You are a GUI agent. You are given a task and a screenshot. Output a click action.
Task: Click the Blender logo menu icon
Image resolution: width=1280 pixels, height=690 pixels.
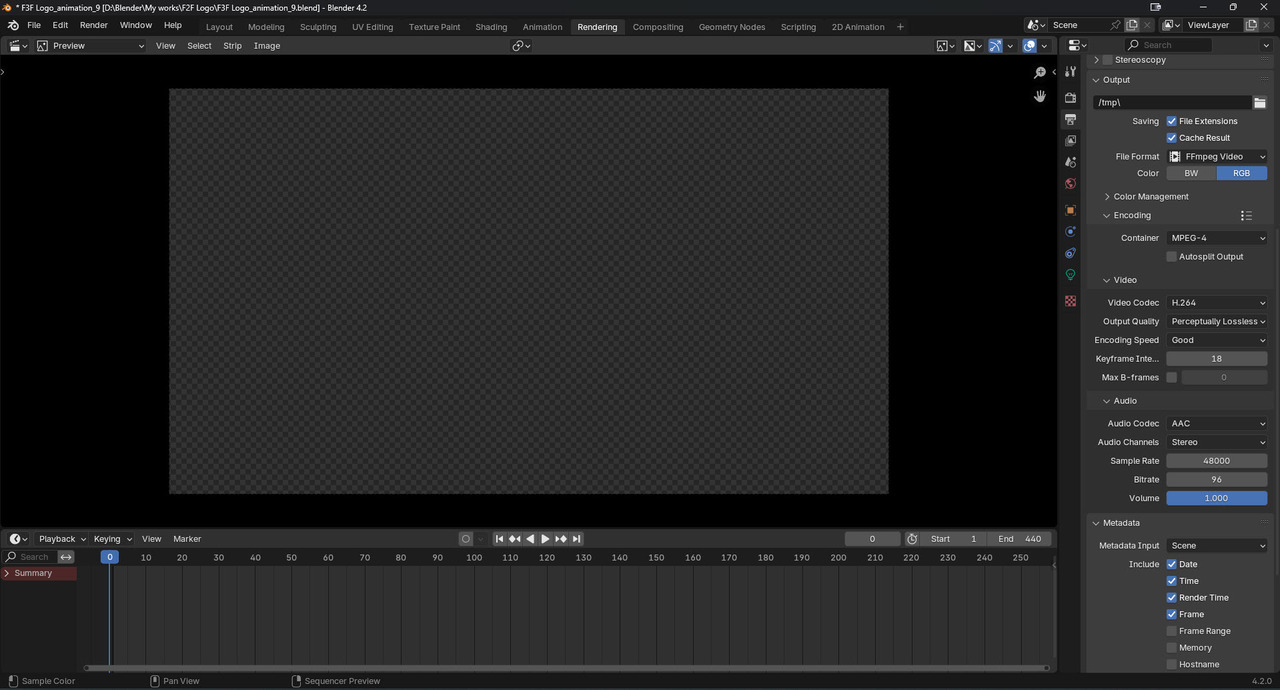13,25
